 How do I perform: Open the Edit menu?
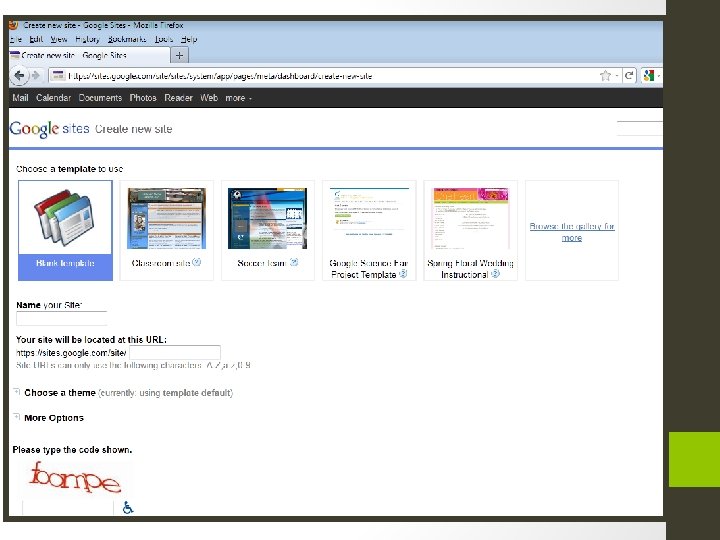36,39
